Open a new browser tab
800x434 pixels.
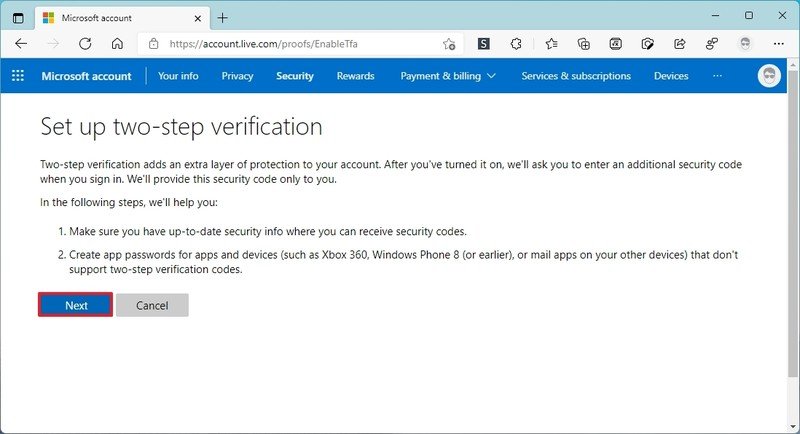coord(222,18)
